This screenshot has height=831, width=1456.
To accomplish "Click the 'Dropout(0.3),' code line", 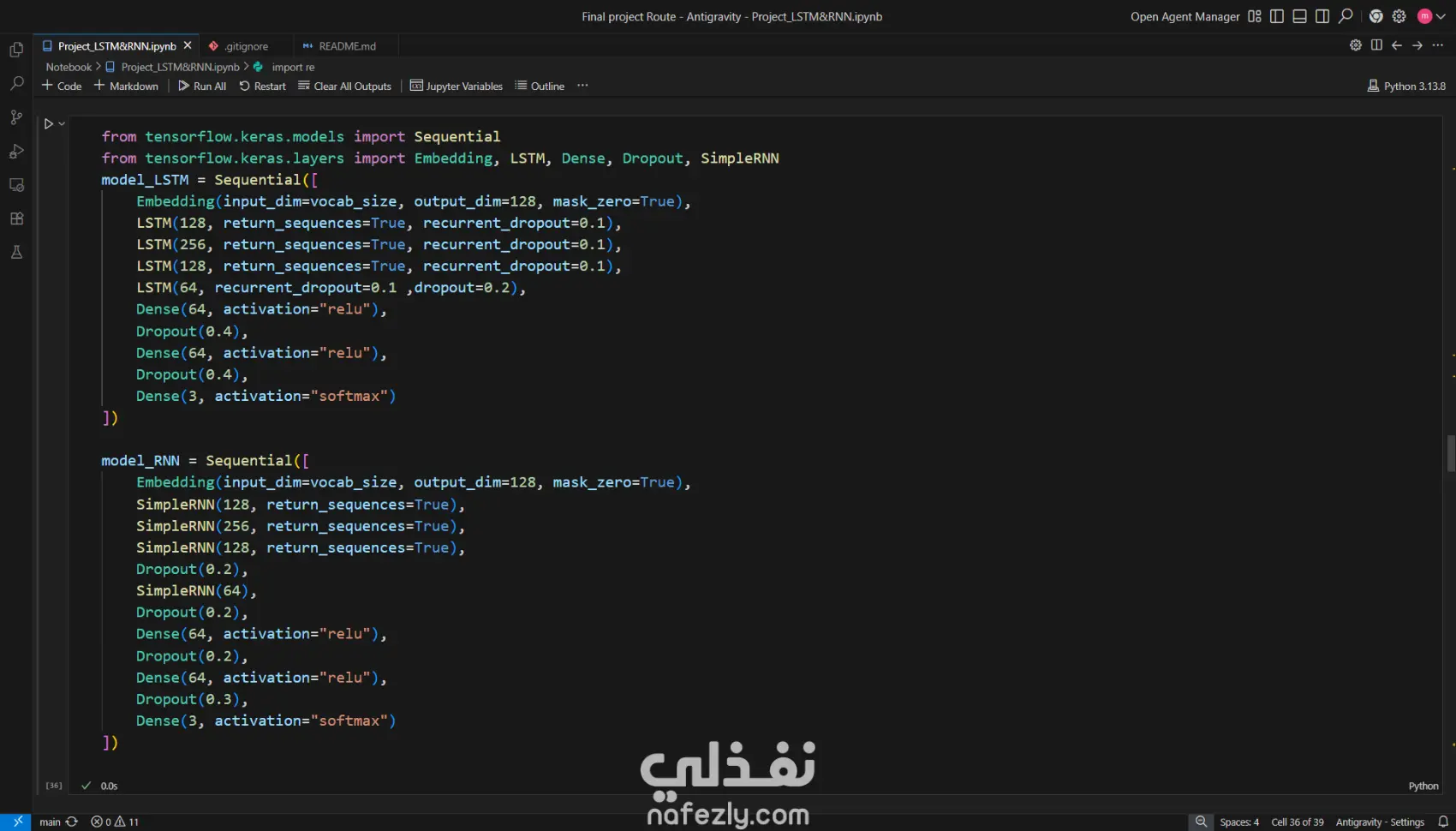I will 192,699.
